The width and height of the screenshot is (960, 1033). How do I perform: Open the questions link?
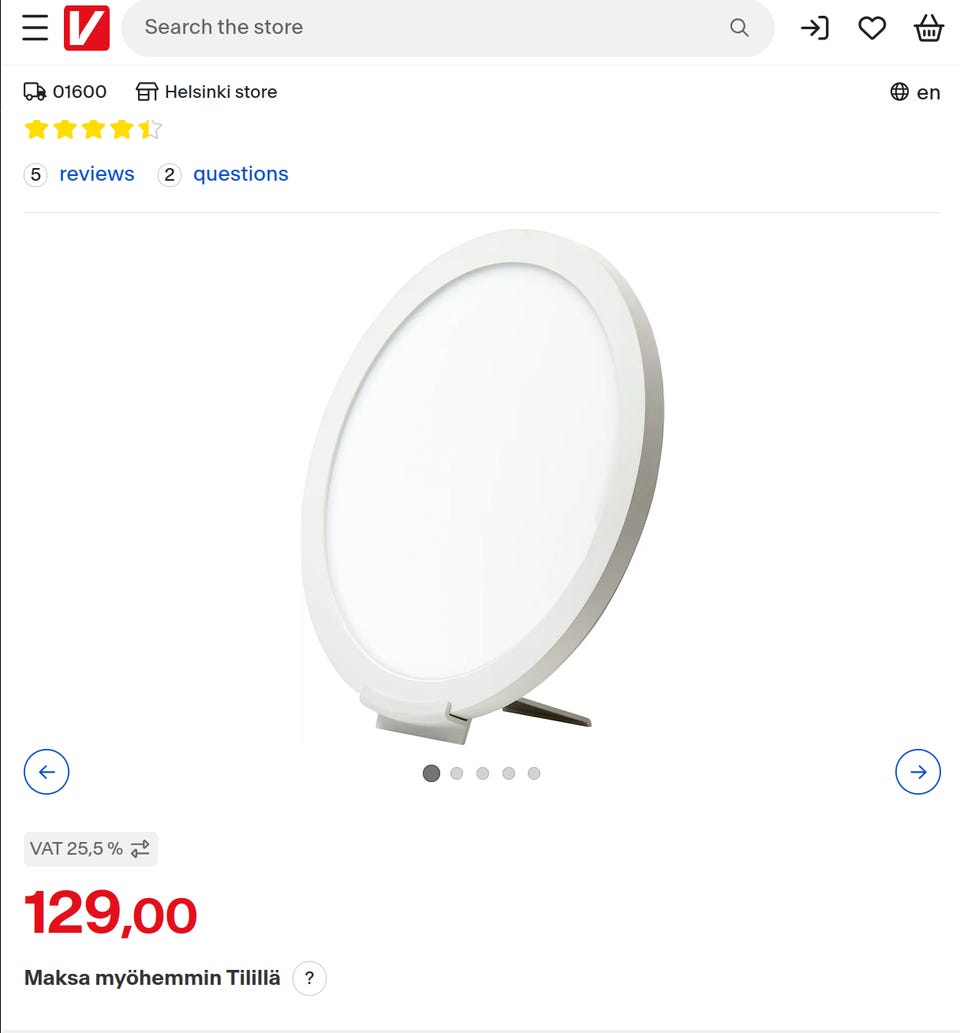pyautogui.click(x=240, y=174)
